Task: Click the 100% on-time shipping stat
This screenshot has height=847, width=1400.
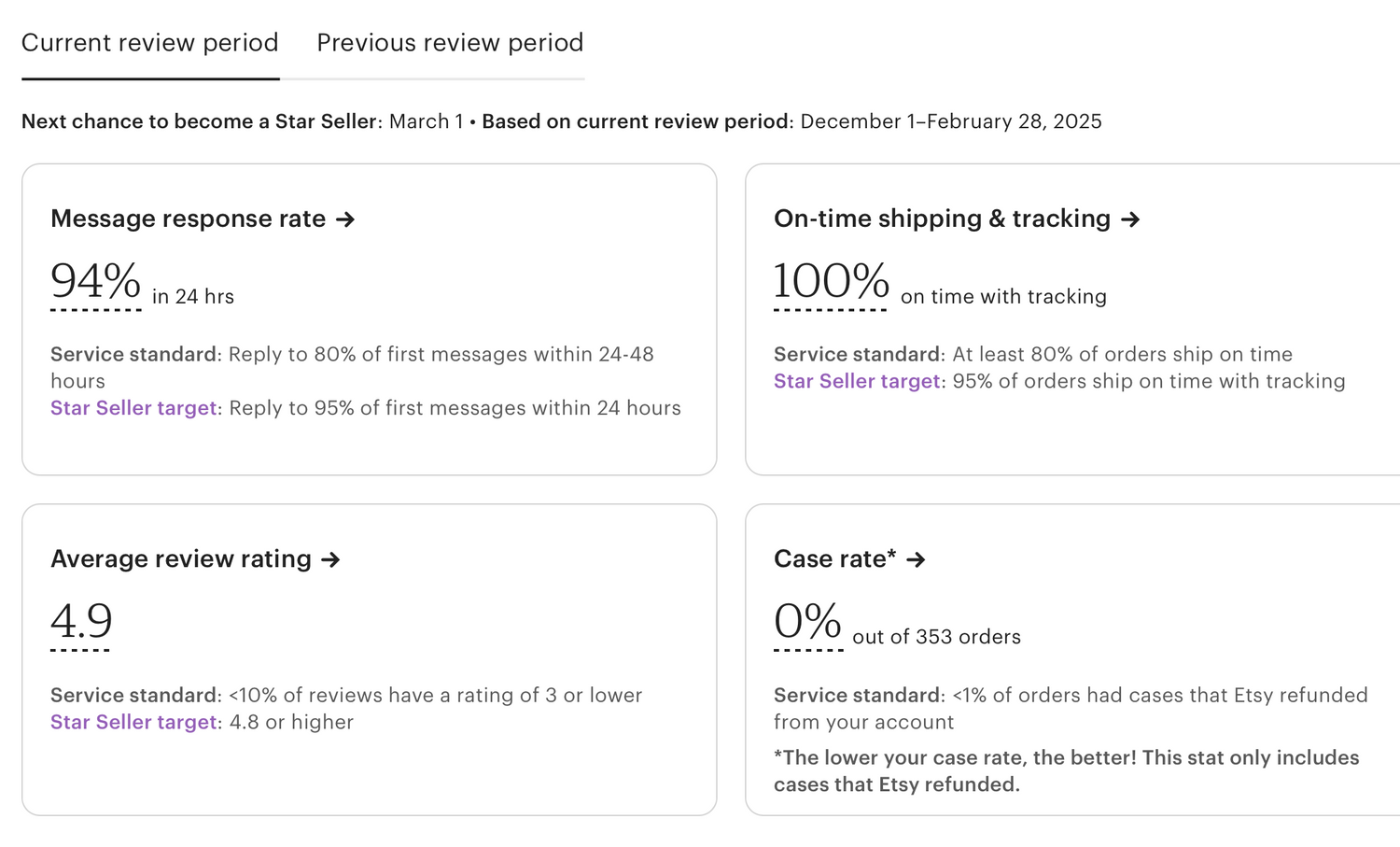Action: click(x=831, y=282)
